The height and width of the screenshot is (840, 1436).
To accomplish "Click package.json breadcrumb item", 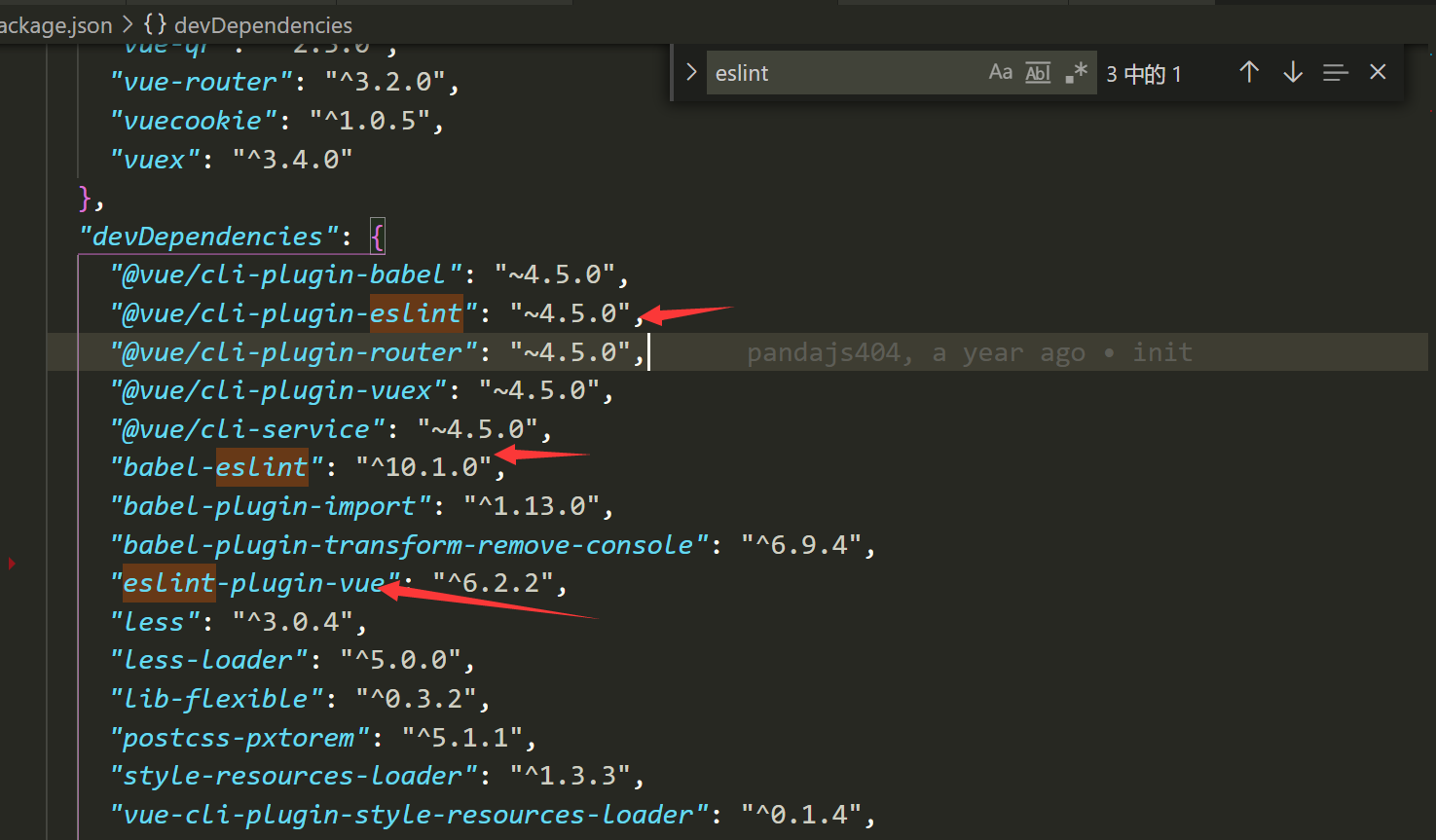I will [55, 25].
